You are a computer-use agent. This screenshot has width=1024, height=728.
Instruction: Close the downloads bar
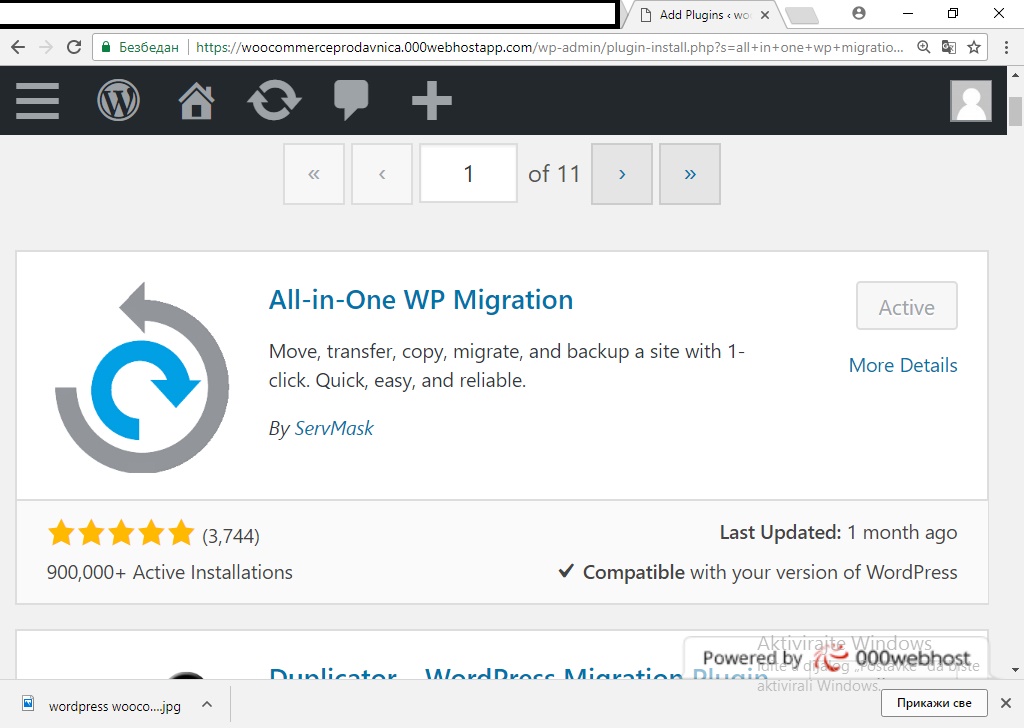click(1006, 703)
